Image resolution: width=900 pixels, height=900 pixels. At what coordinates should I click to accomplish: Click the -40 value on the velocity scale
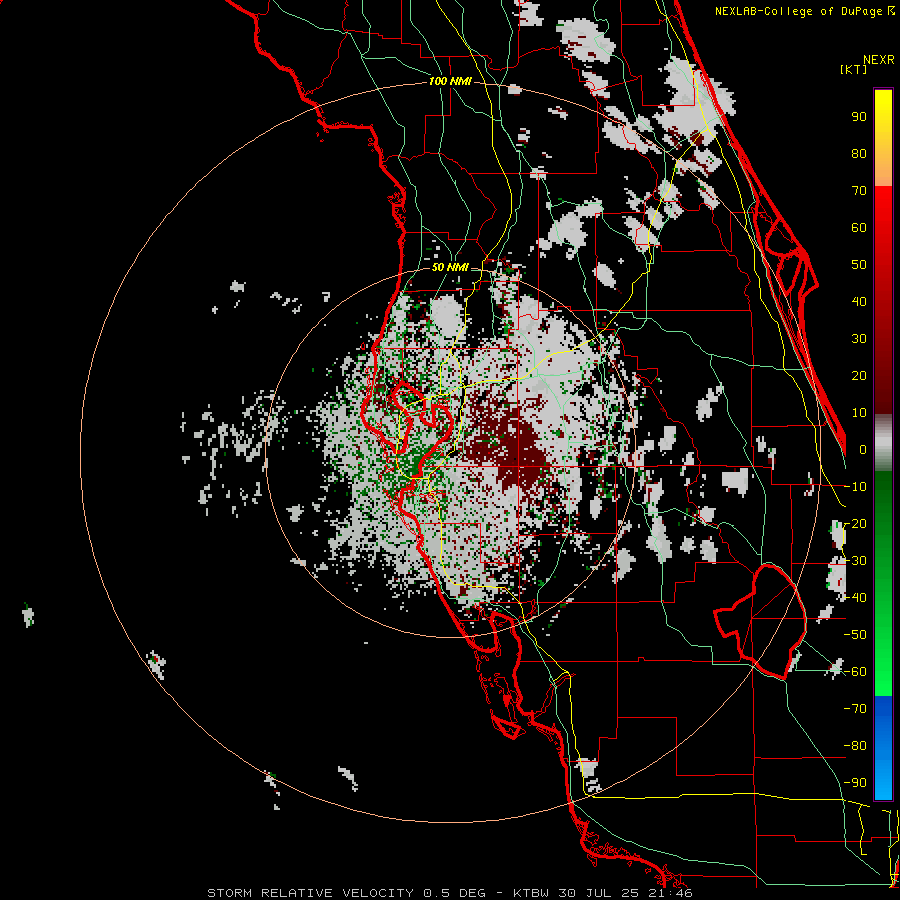(855, 598)
